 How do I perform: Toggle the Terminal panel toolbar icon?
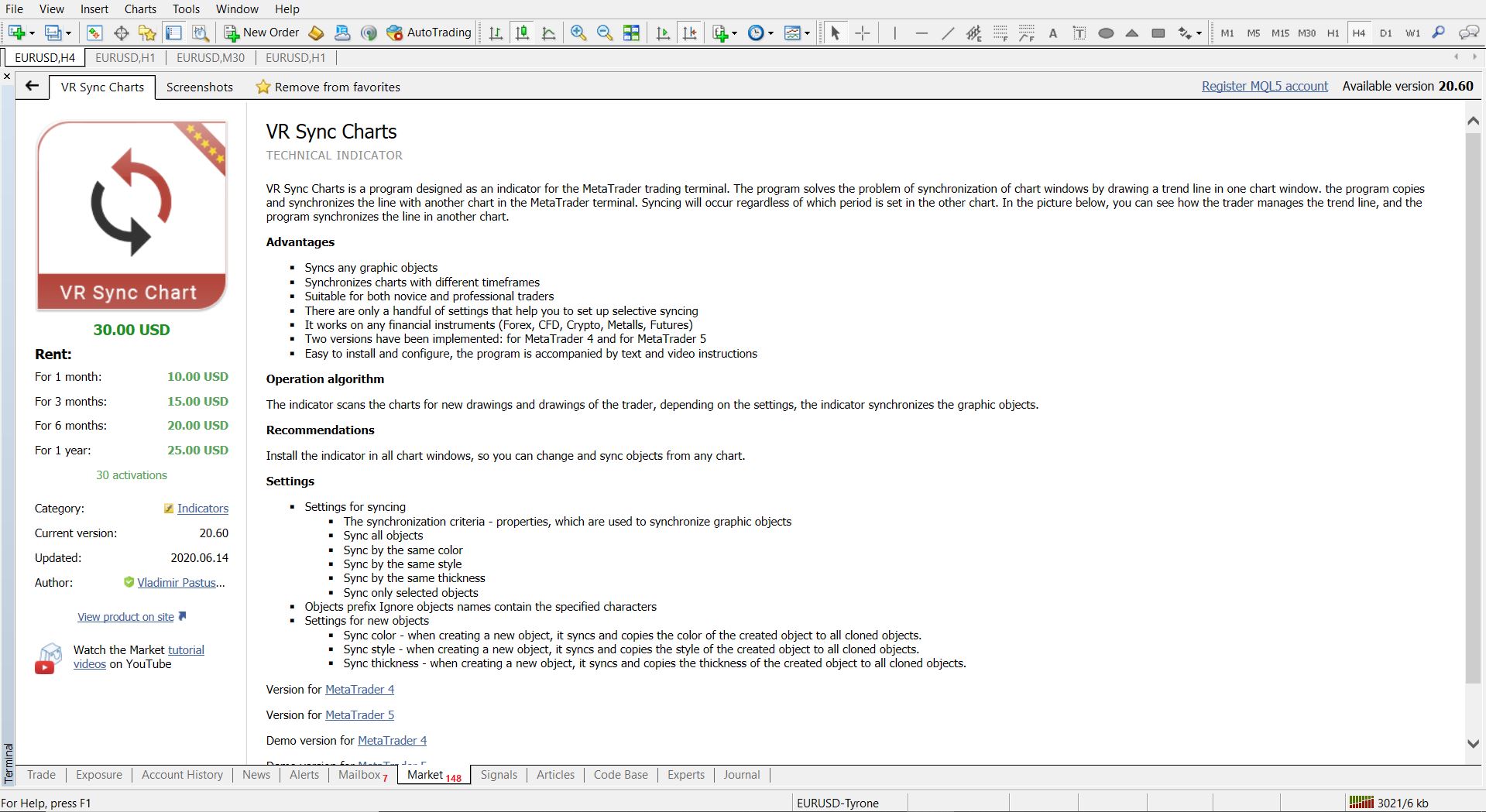point(174,33)
